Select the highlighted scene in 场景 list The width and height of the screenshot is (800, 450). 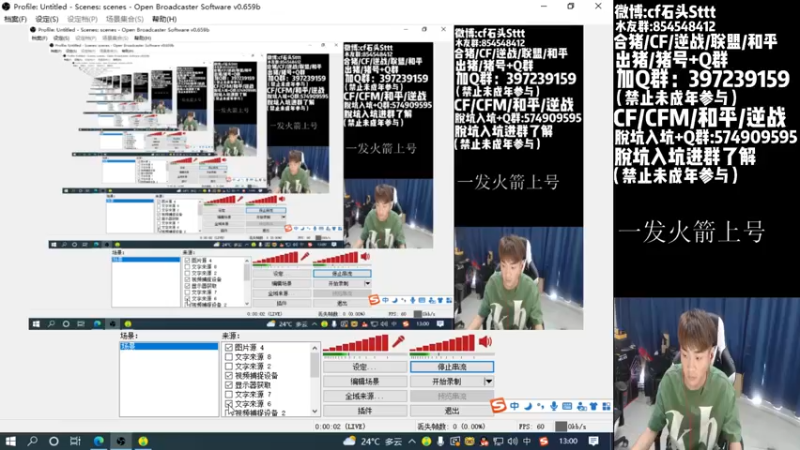click(169, 346)
